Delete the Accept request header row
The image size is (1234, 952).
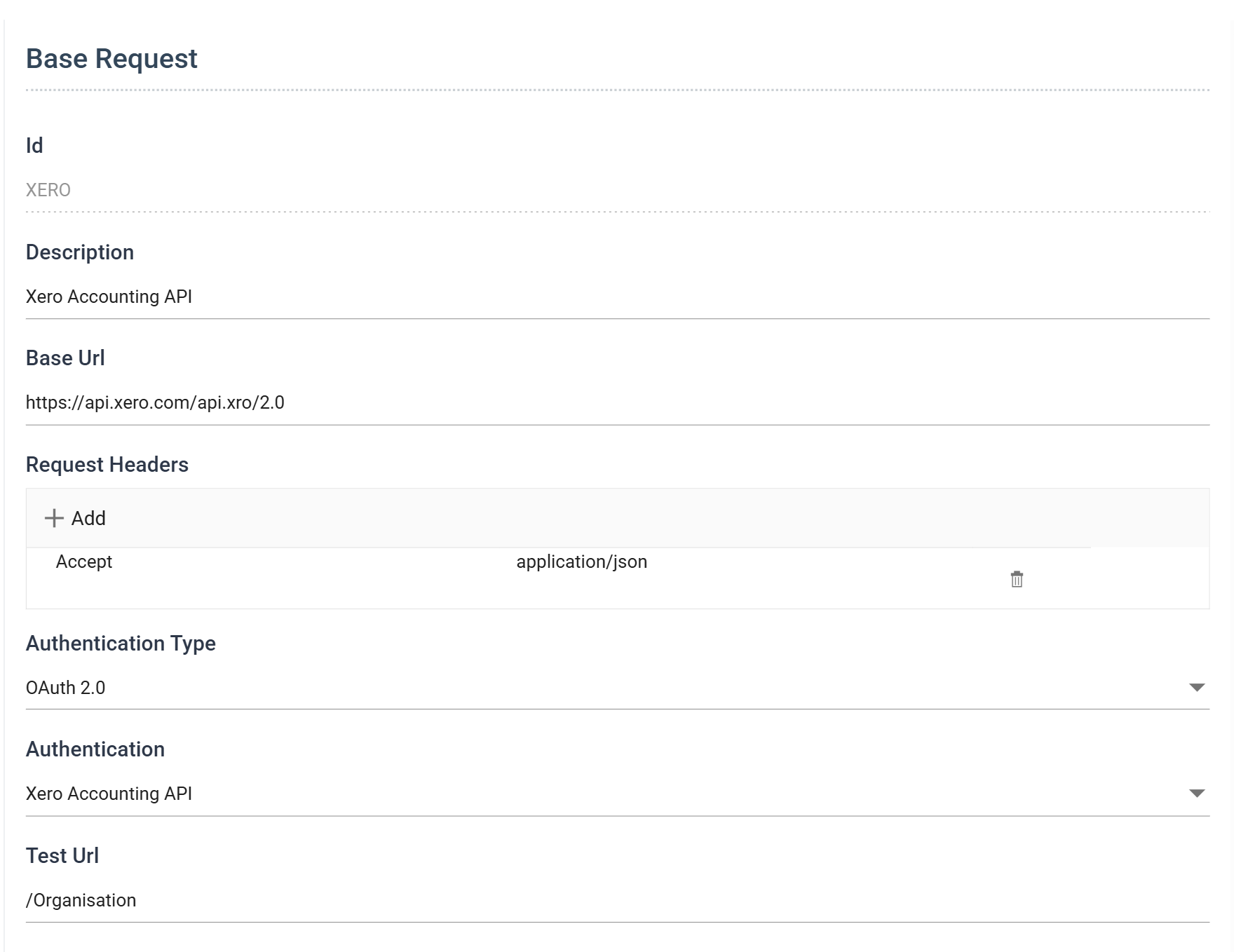tap(1017, 579)
